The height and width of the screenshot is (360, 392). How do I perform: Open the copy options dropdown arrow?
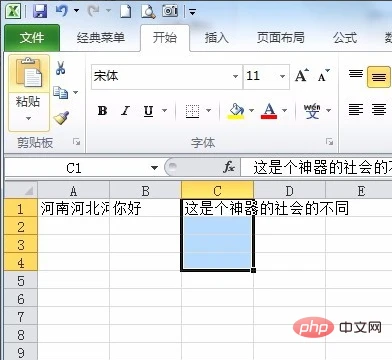click(x=76, y=92)
